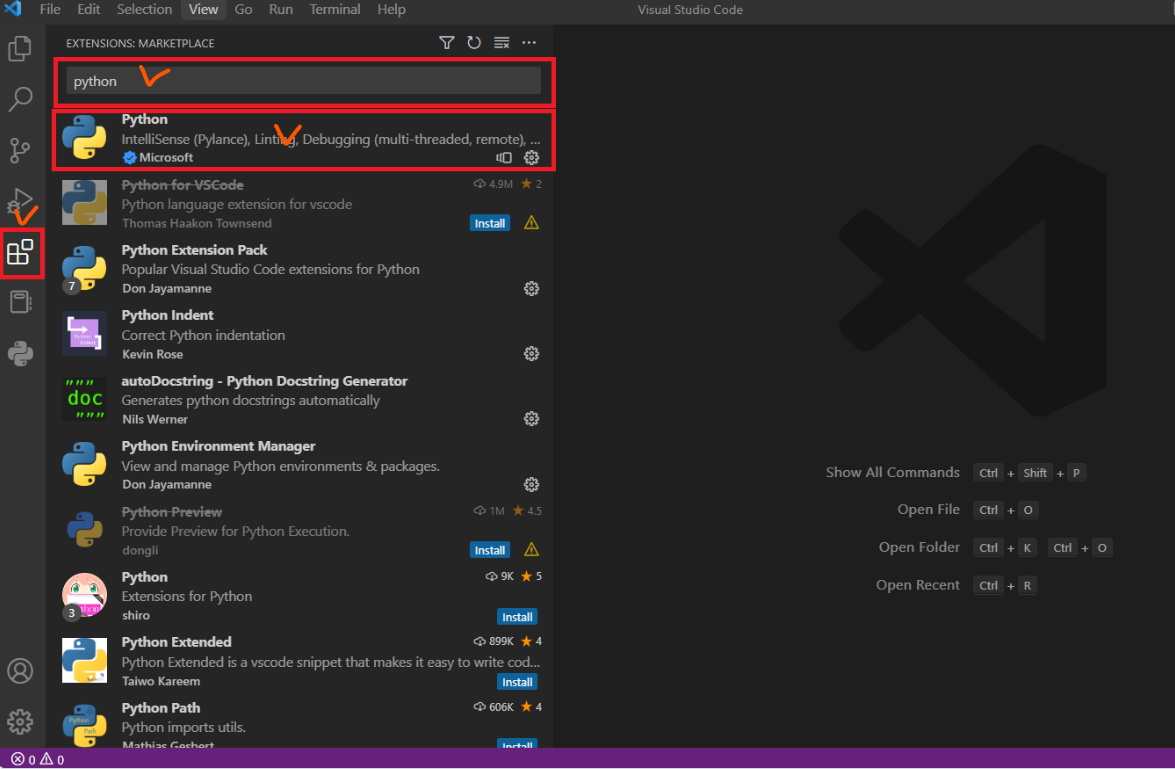This screenshot has height=769, width=1175.
Task: Click the Thomas Haakon Townsend publisher name
Action: coord(197,223)
